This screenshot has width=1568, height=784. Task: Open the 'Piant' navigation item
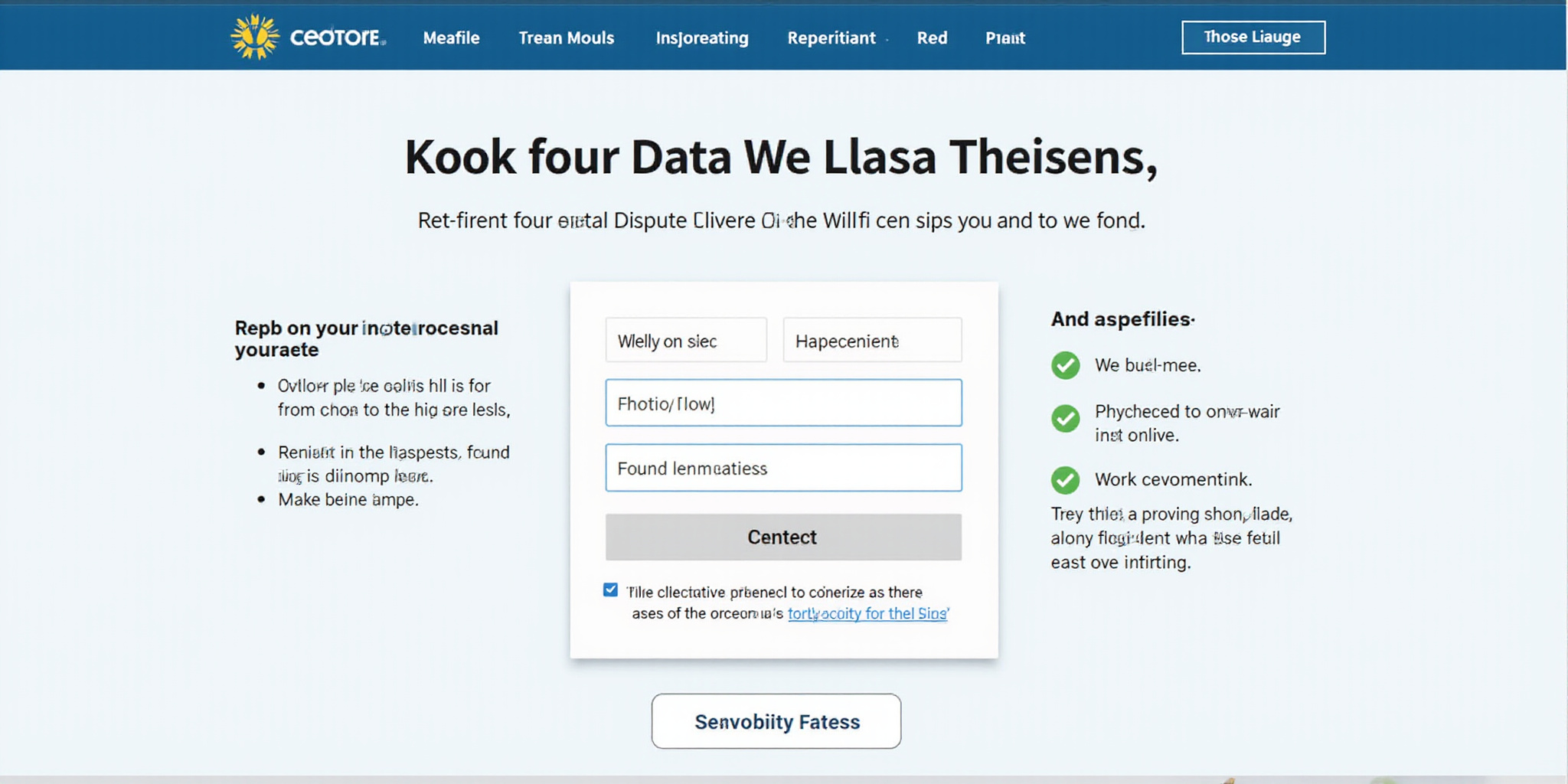click(1004, 38)
